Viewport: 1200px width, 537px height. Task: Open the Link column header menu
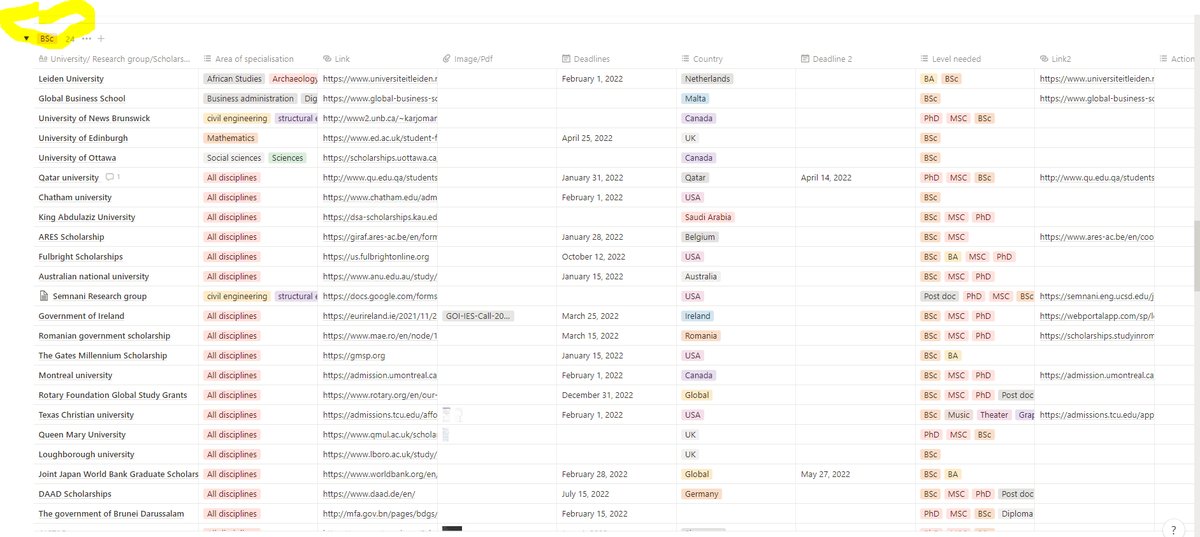coord(336,59)
